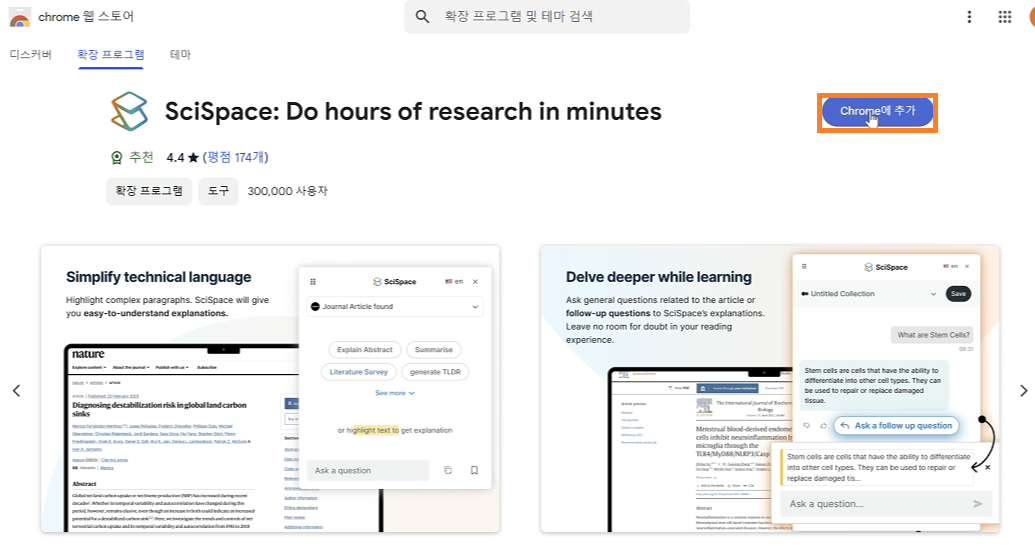Screen dimensions: 1035x546
Task: Click the SciSpace extension logo
Action: tap(129, 111)
